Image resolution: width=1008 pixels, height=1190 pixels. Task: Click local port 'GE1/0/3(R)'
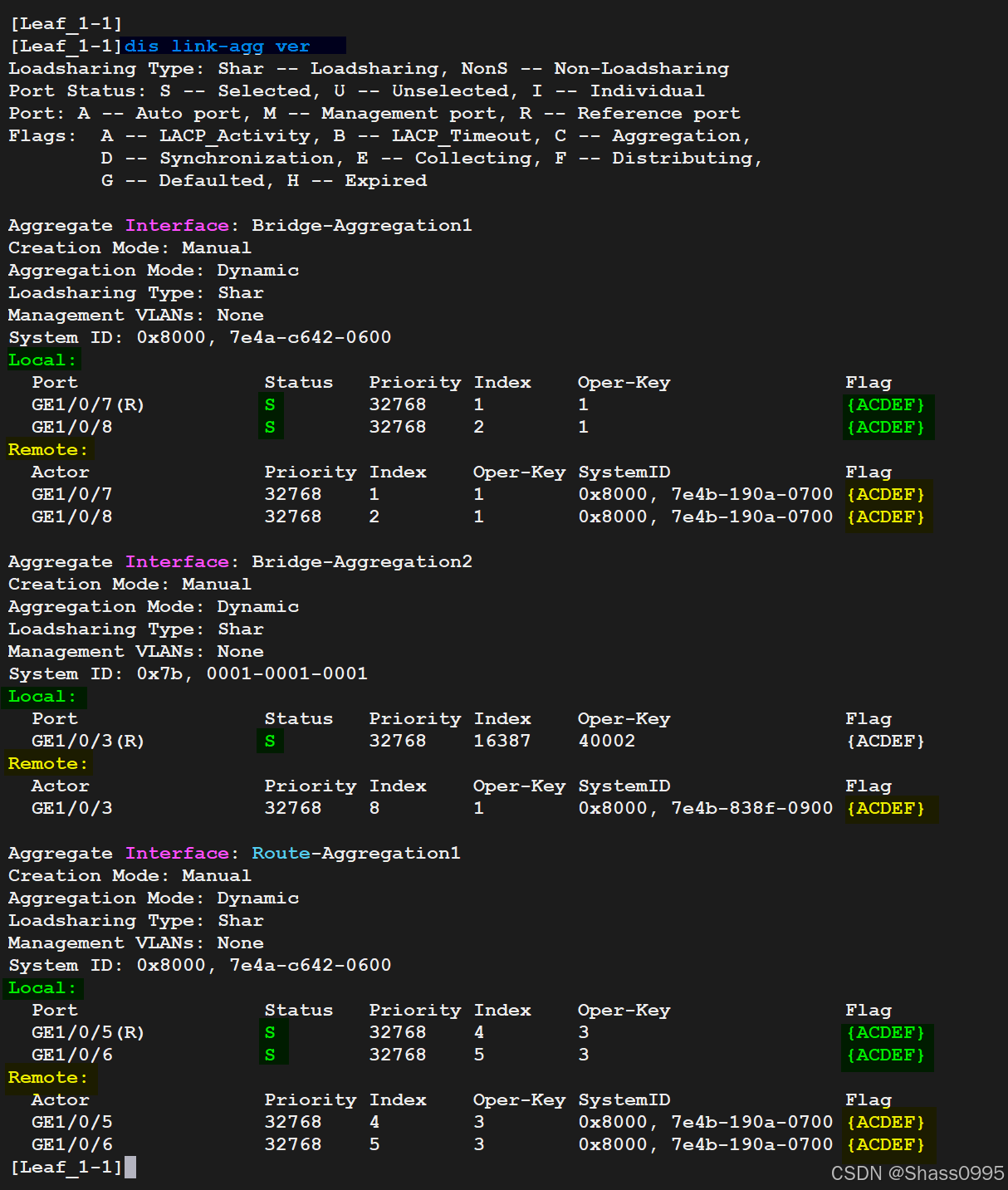88,742
